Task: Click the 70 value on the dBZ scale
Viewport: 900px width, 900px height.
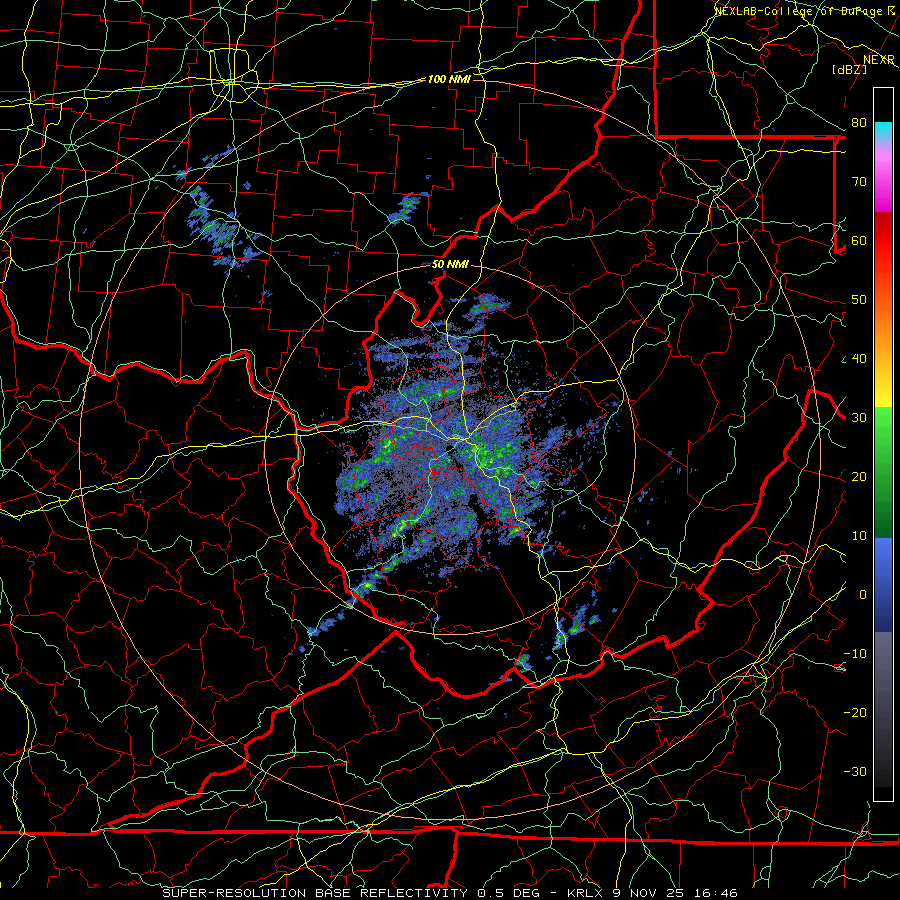Action: (859, 182)
